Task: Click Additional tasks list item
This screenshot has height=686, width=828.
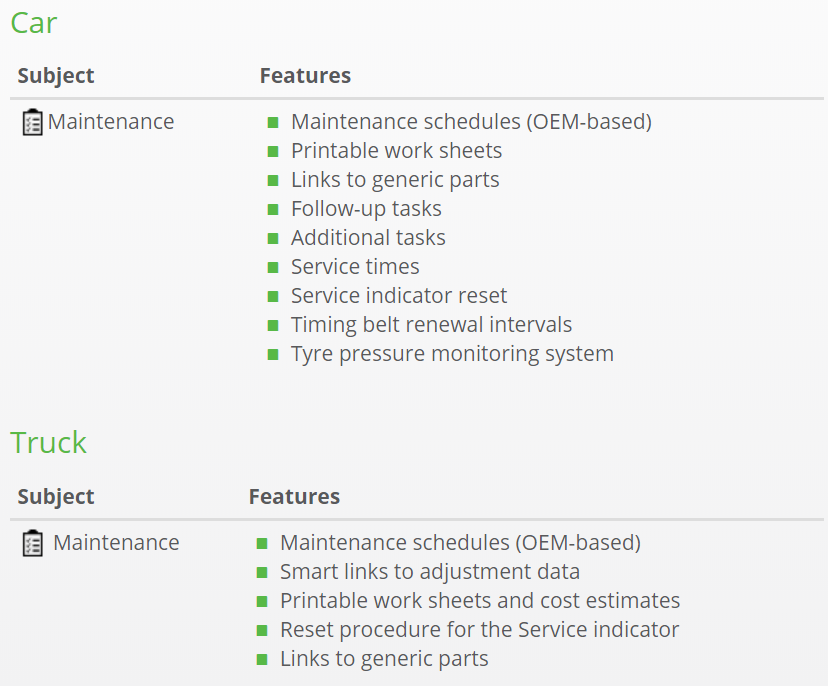Action: point(369,238)
